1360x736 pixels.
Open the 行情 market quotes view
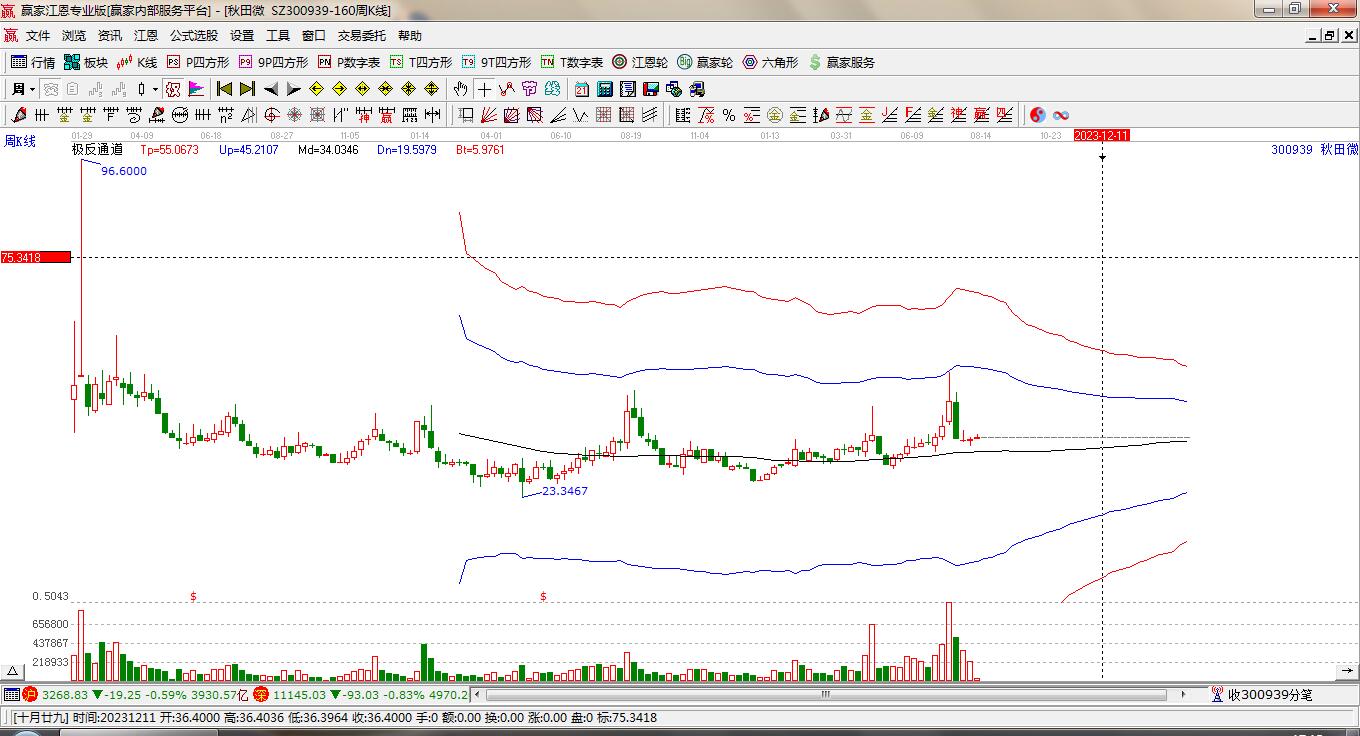(x=33, y=62)
